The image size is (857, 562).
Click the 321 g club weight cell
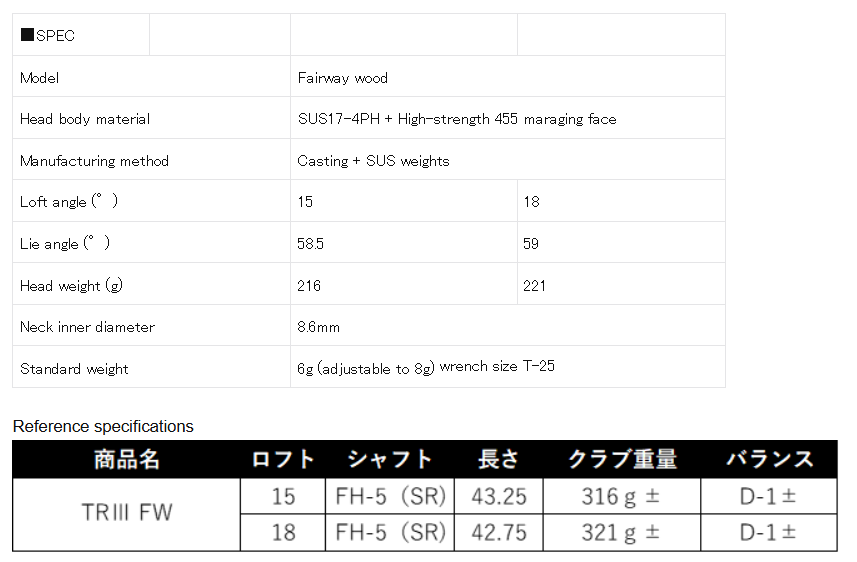click(x=621, y=532)
